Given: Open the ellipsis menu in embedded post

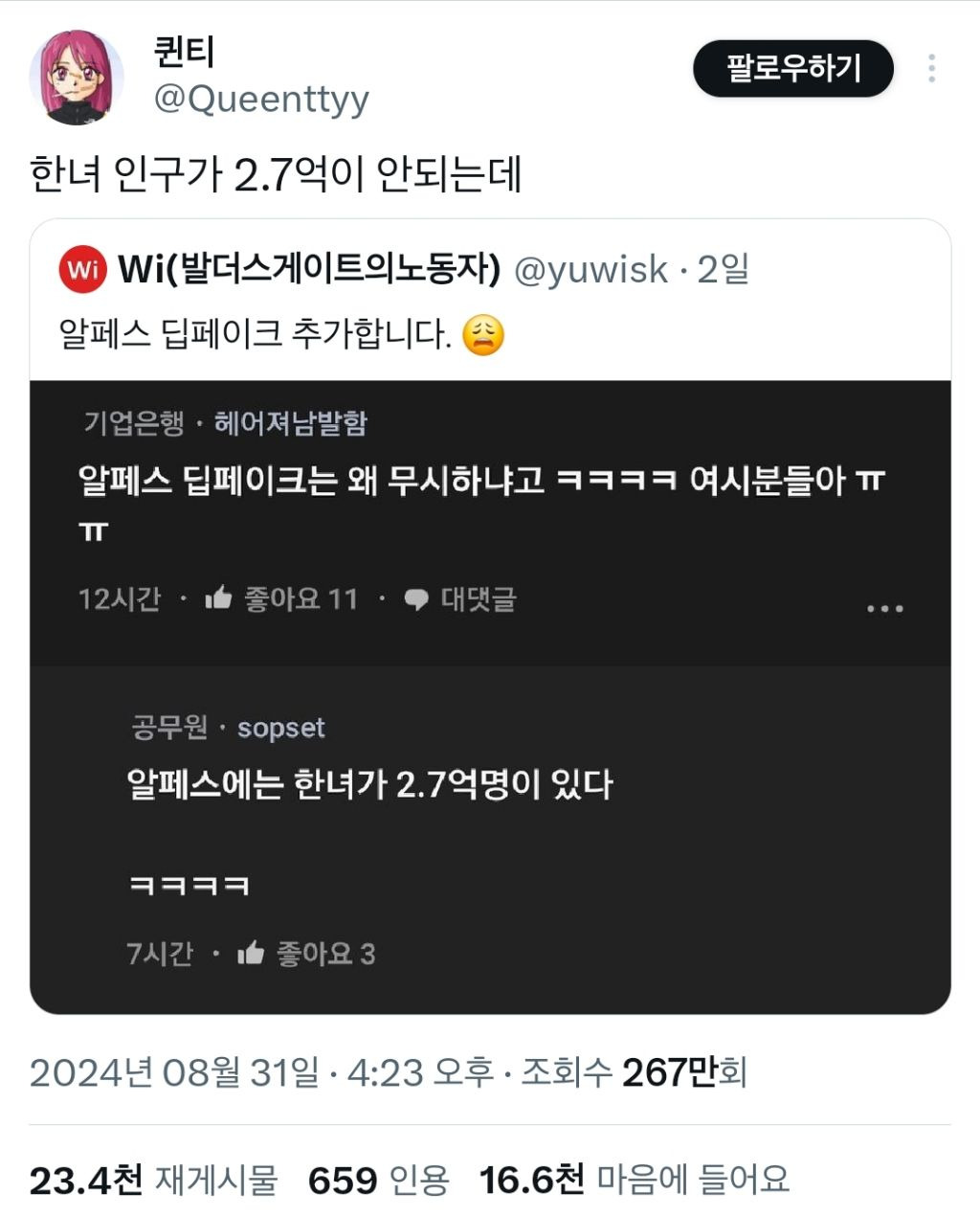Looking at the screenshot, I should pyautogui.click(x=884, y=608).
